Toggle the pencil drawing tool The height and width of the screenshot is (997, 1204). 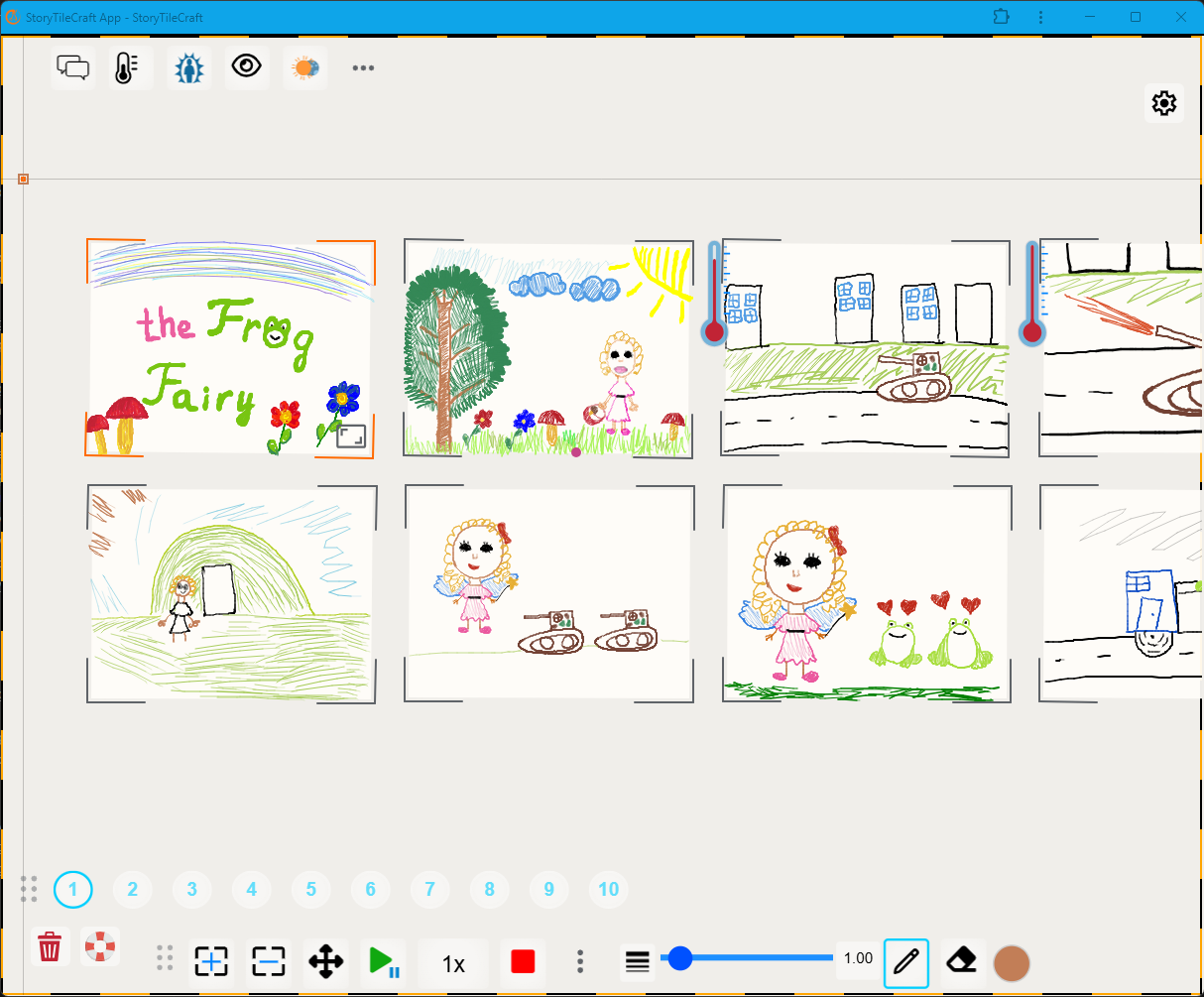905,962
